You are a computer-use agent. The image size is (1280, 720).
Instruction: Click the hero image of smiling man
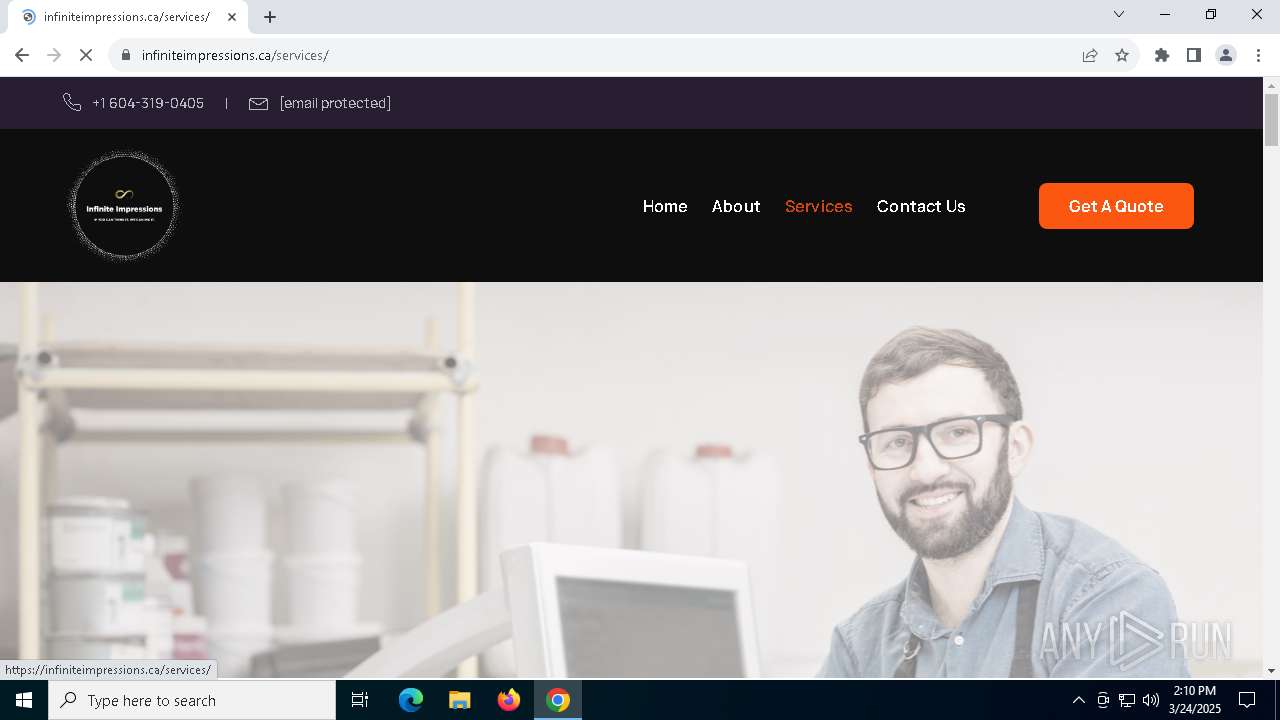pyautogui.click(x=631, y=481)
